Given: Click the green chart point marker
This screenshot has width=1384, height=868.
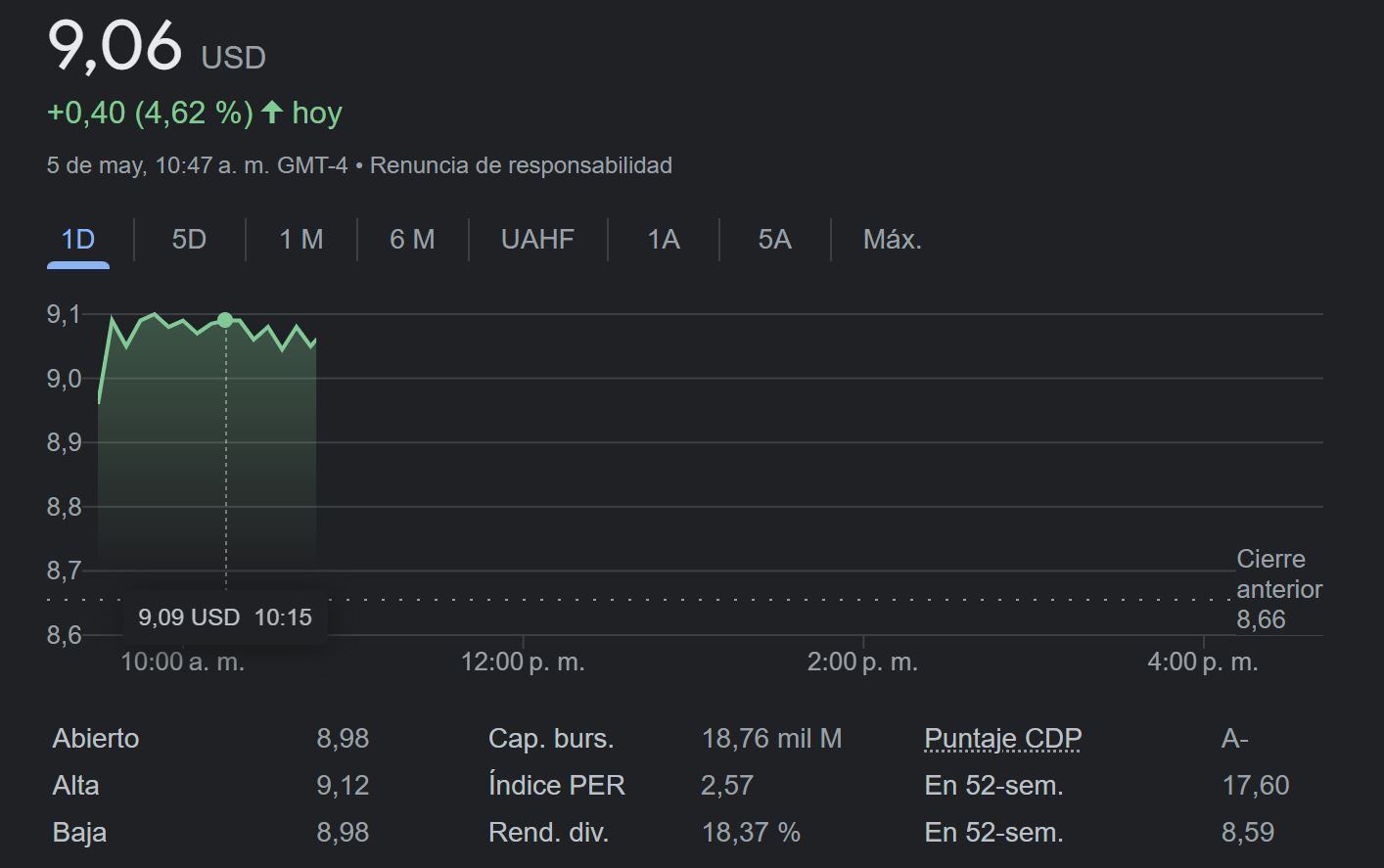Looking at the screenshot, I should [225, 320].
